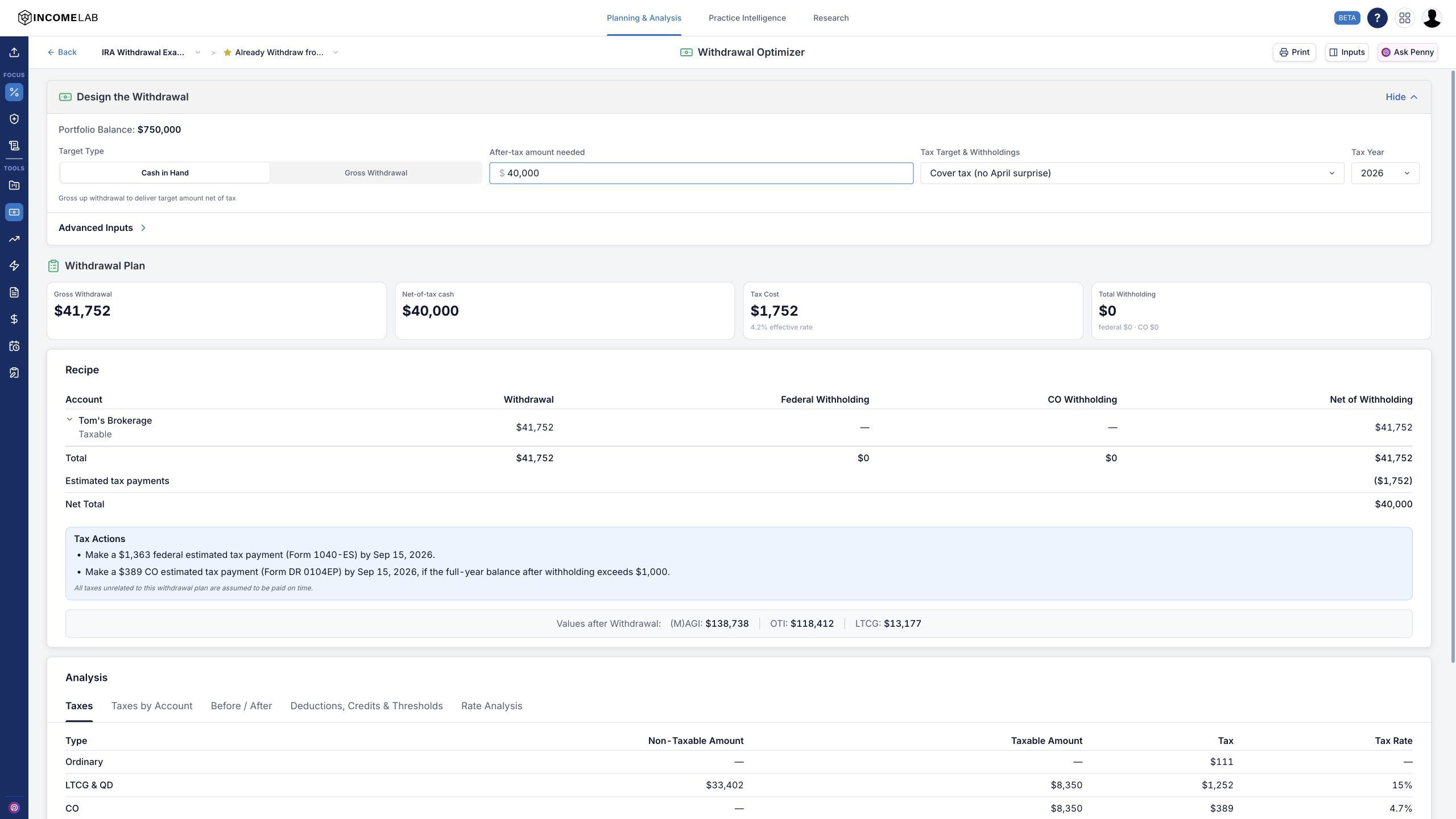Click the Income Lab logo

pos(58,18)
